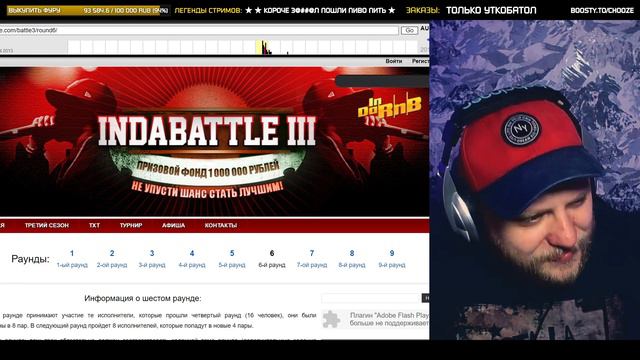Viewport: 640px width, 360px height.
Task: Open the АФИША menu item
Action: point(173,225)
